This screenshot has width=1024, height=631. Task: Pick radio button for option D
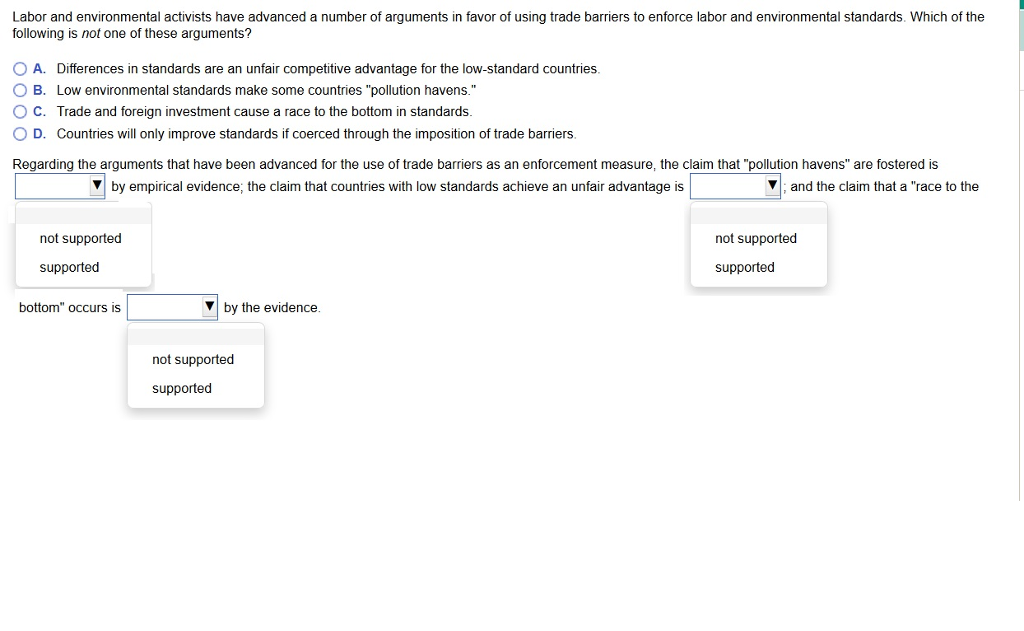tap(20, 134)
